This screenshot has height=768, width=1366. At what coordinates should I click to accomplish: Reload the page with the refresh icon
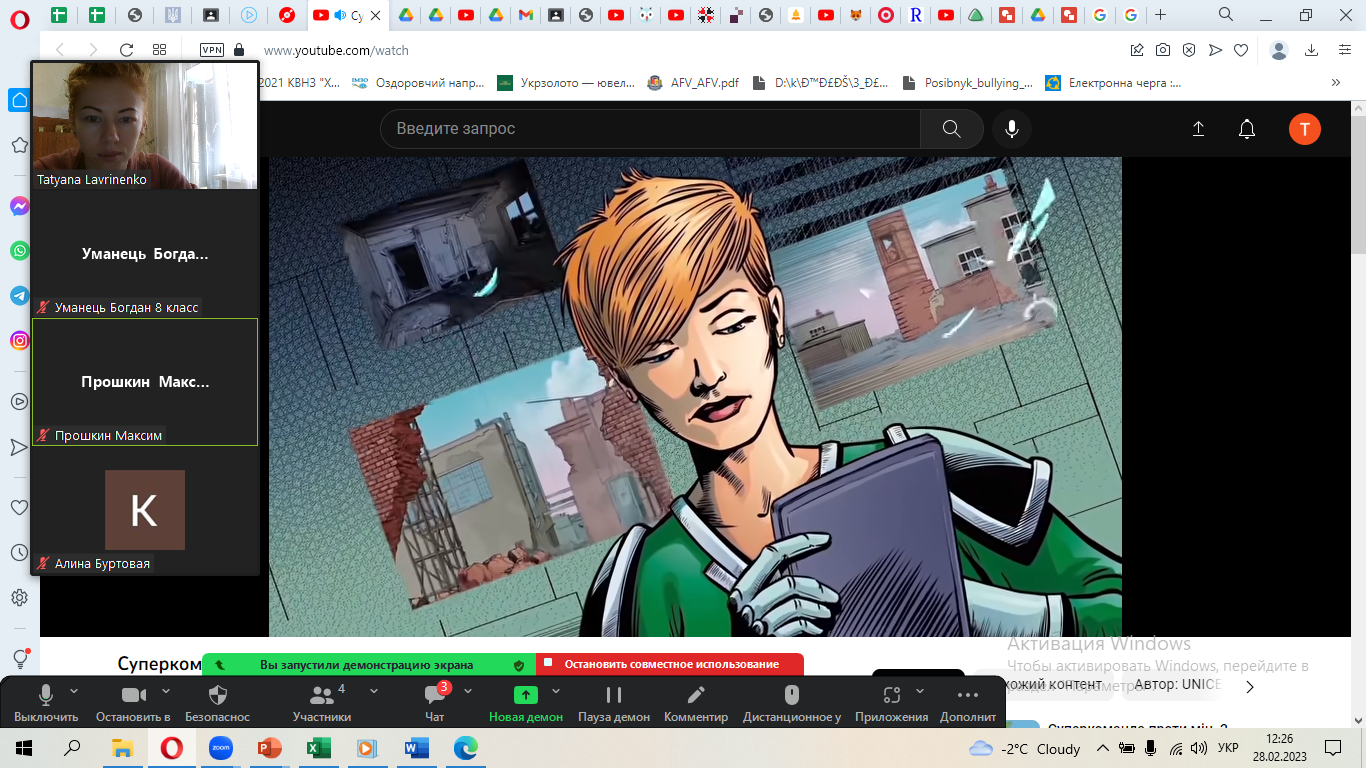(x=126, y=50)
